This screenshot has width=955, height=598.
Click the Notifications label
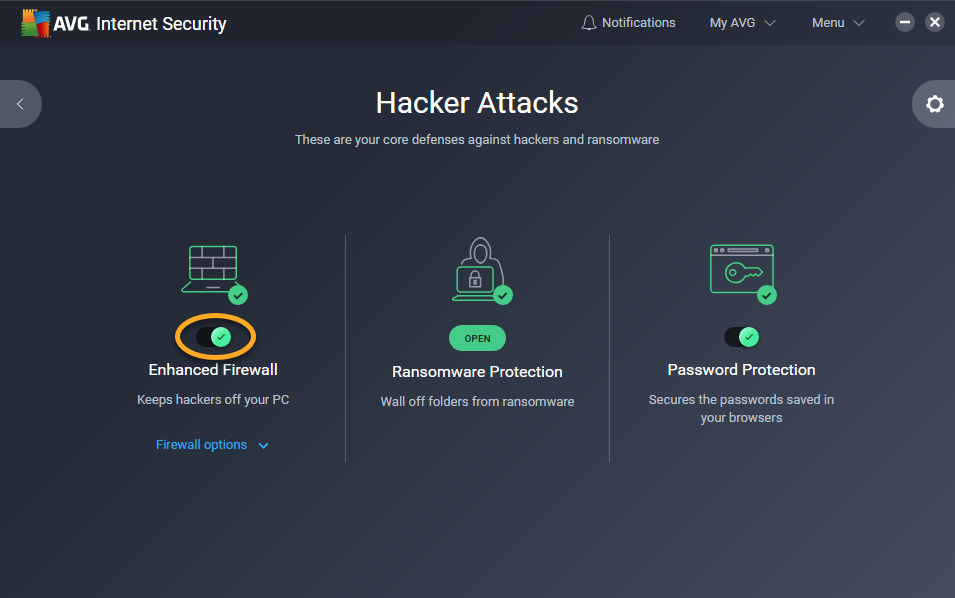(x=638, y=23)
